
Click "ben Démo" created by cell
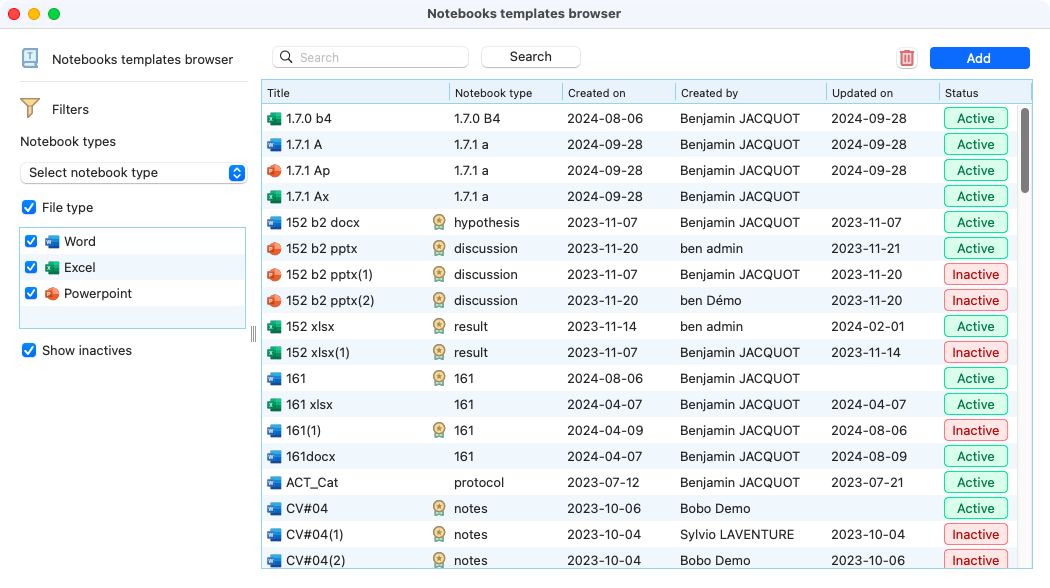710,301
